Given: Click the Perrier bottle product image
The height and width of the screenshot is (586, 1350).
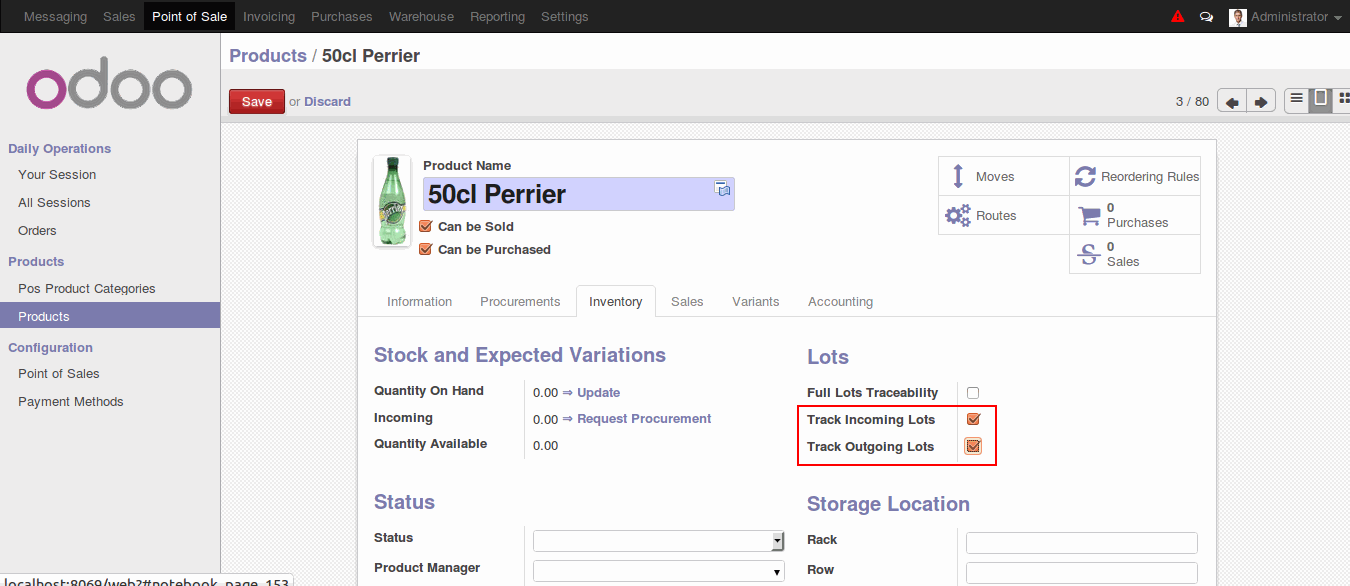Looking at the screenshot, I should click(x=392, y=201).
